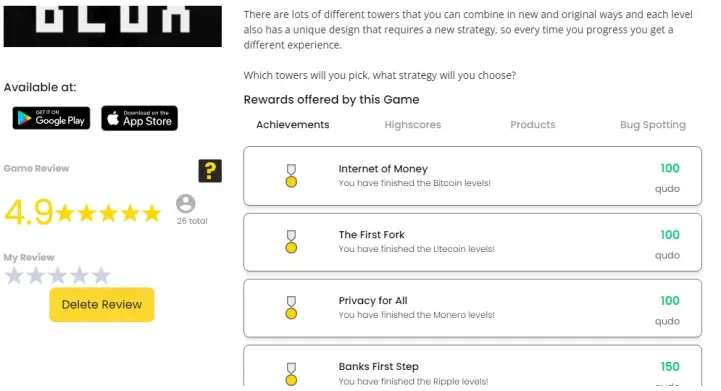721x391 pixels.
Task: Open the Bug Spotting tab
Action: pos(652,125)
